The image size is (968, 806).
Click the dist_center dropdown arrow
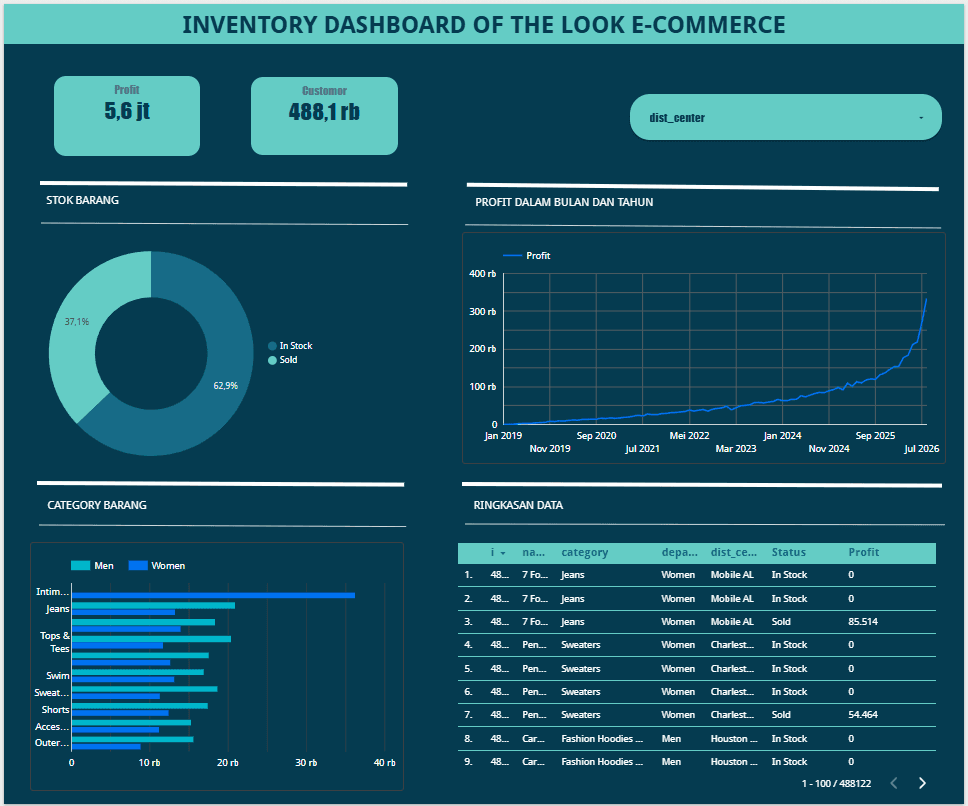point(921,118)
